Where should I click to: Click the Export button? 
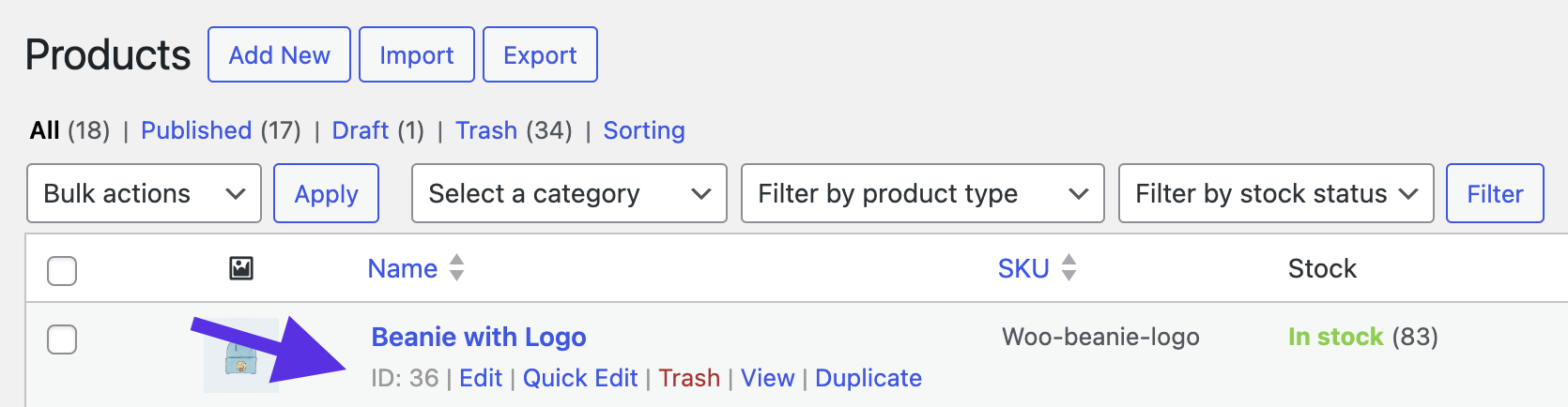[540, 55]
